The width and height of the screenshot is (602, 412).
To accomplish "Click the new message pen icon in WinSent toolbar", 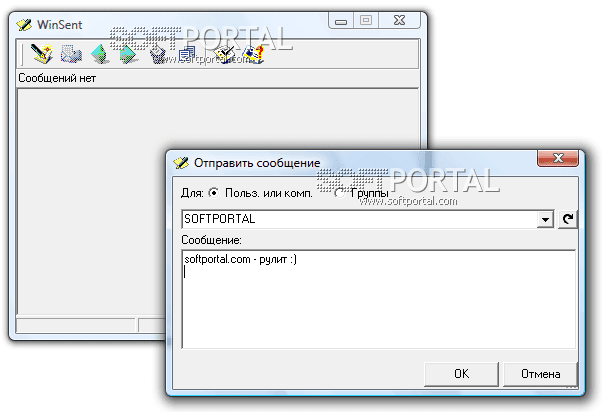I will coord(41,54).
